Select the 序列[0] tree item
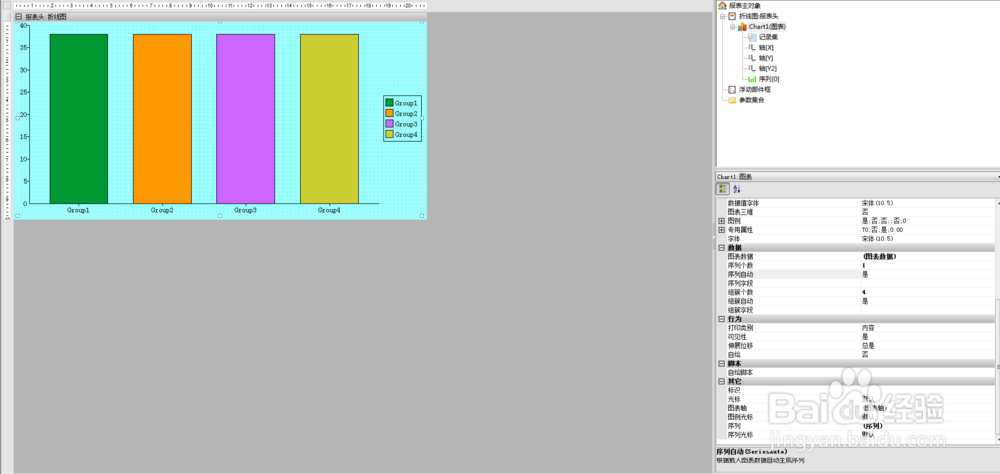The image size is (1000, 474). click(768, 79)
